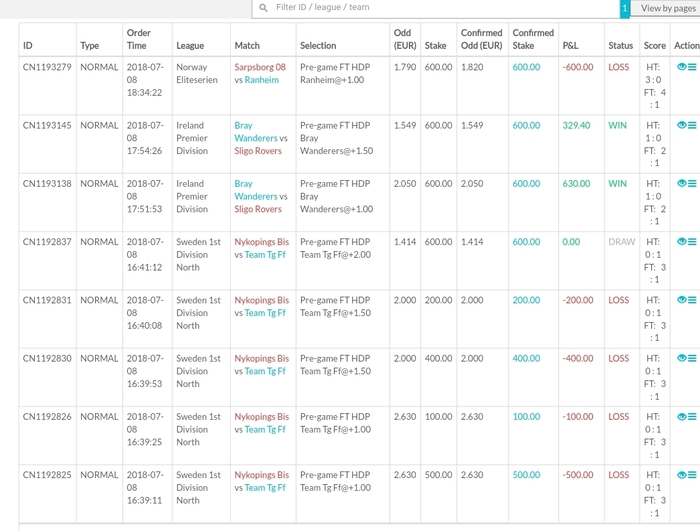700x531 pixels.
Task: Sort by the Selection column header
Action: [x=318, y=46]
